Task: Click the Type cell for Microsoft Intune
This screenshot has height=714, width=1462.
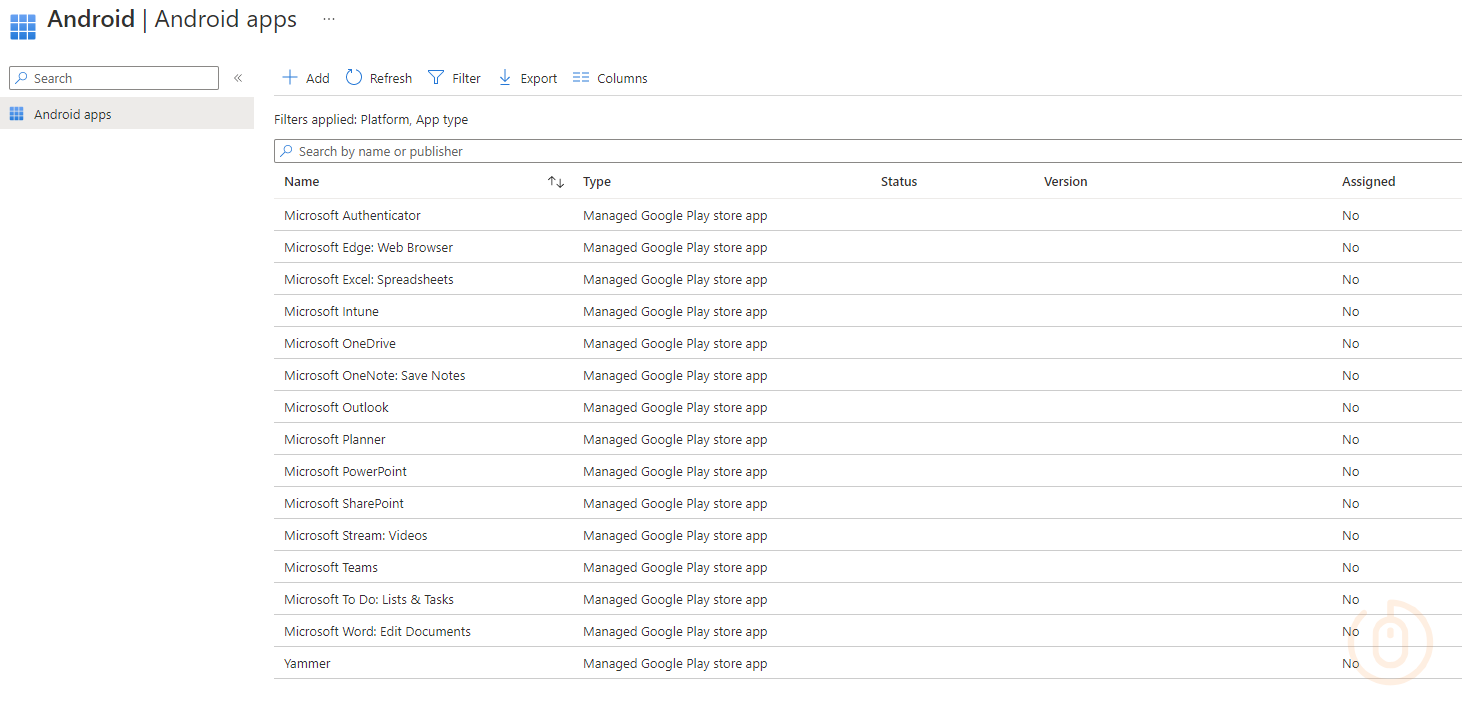Action: click(675, 311)
